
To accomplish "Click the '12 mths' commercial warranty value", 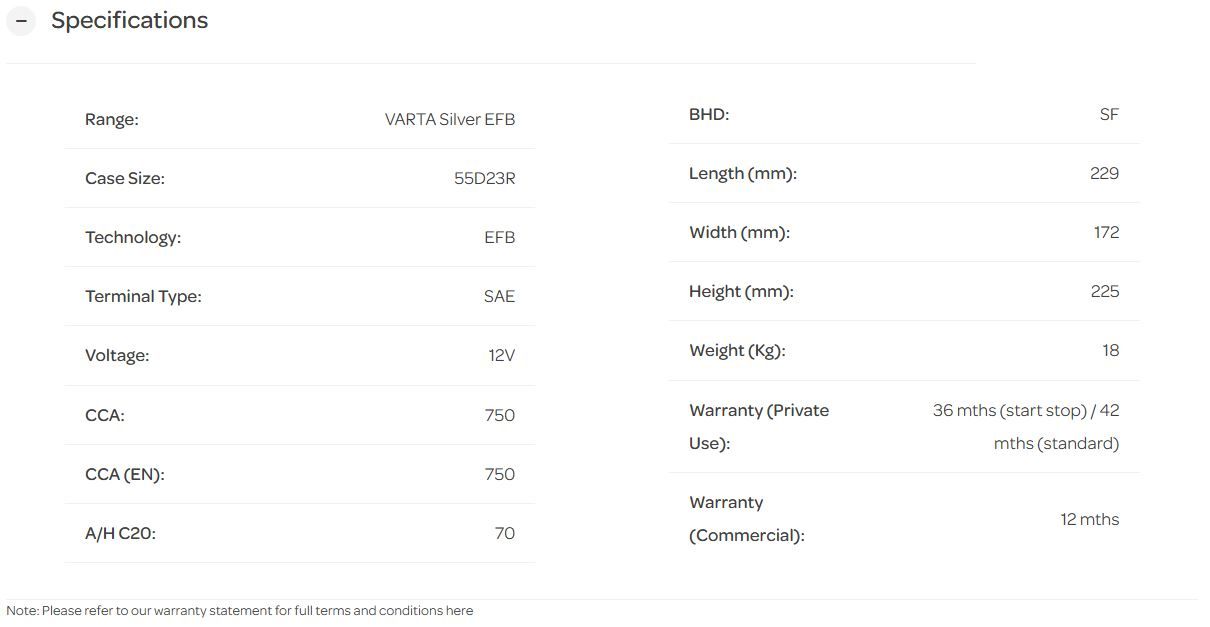I will pyautogui.click(x=1090, y=520).
